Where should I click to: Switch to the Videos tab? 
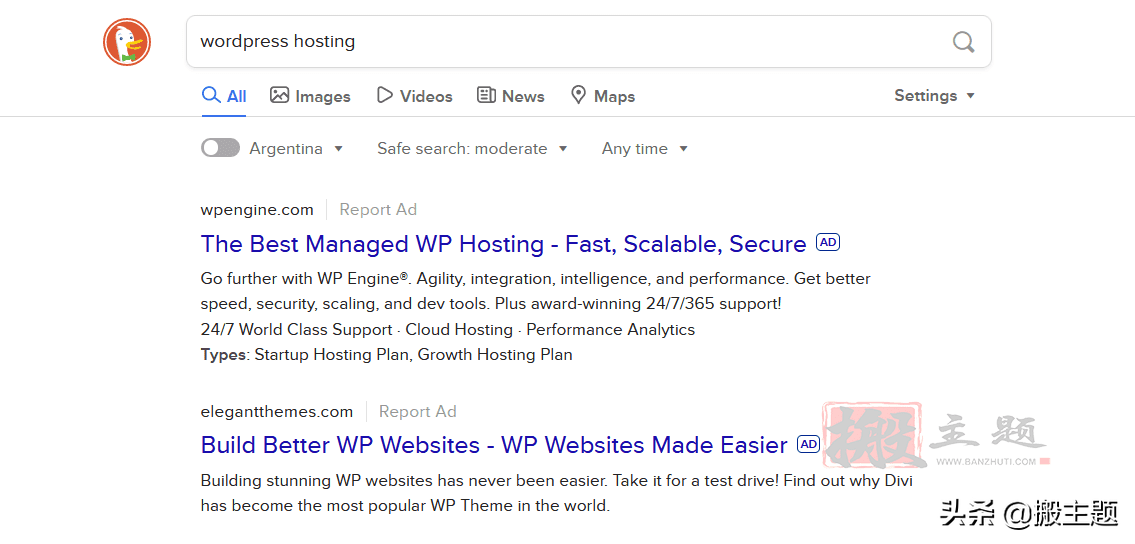coord(414,96)
